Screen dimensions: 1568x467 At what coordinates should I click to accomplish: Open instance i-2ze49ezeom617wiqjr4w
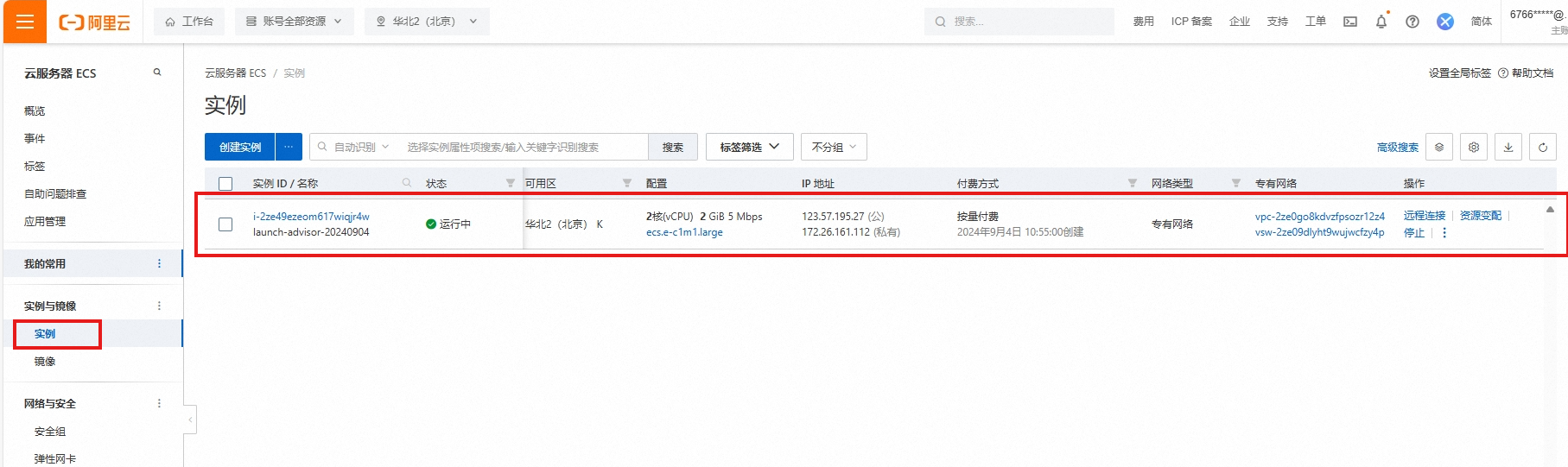tap(311, 217)
